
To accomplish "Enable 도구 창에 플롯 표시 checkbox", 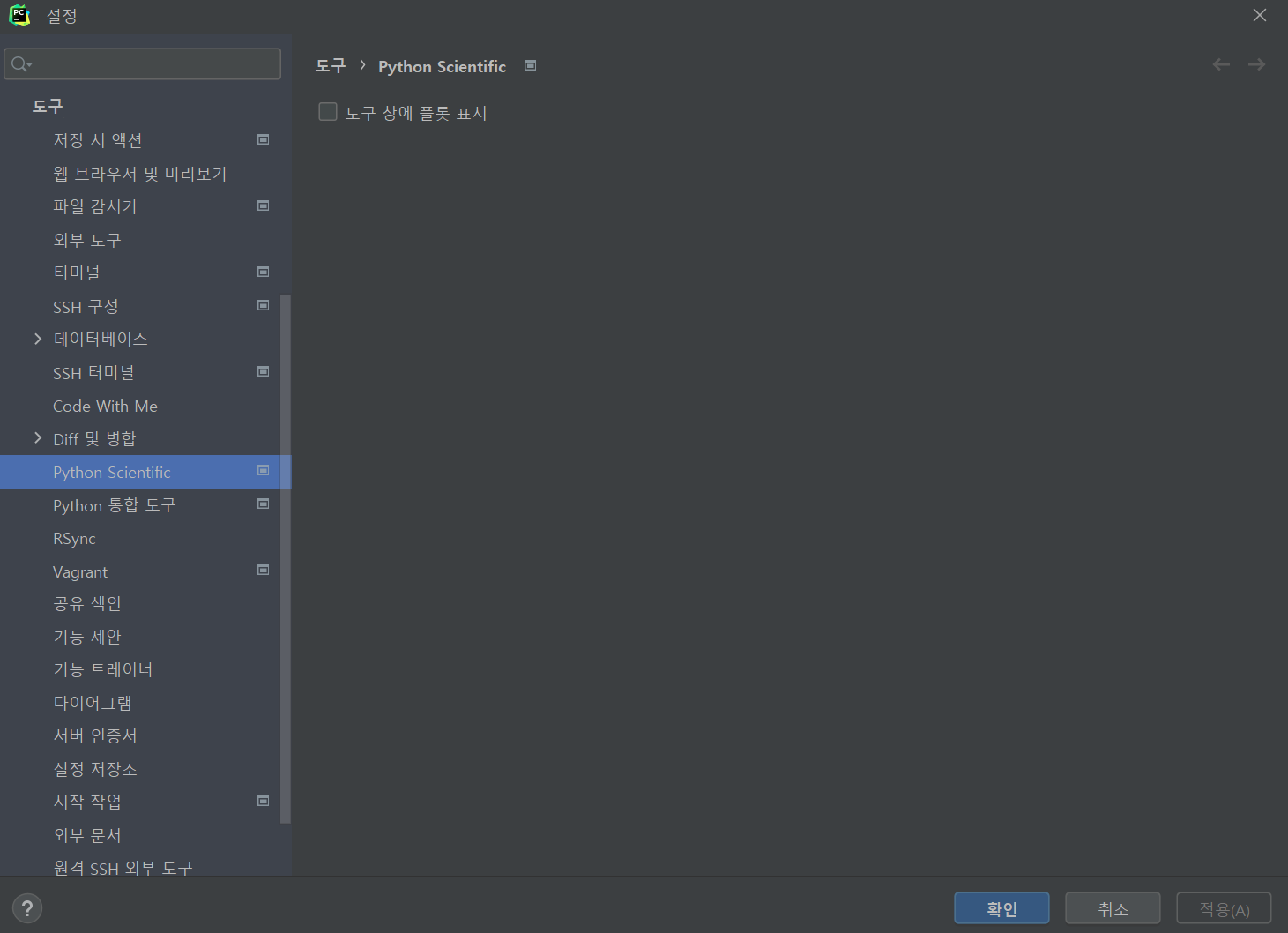I will pos(328,112).
